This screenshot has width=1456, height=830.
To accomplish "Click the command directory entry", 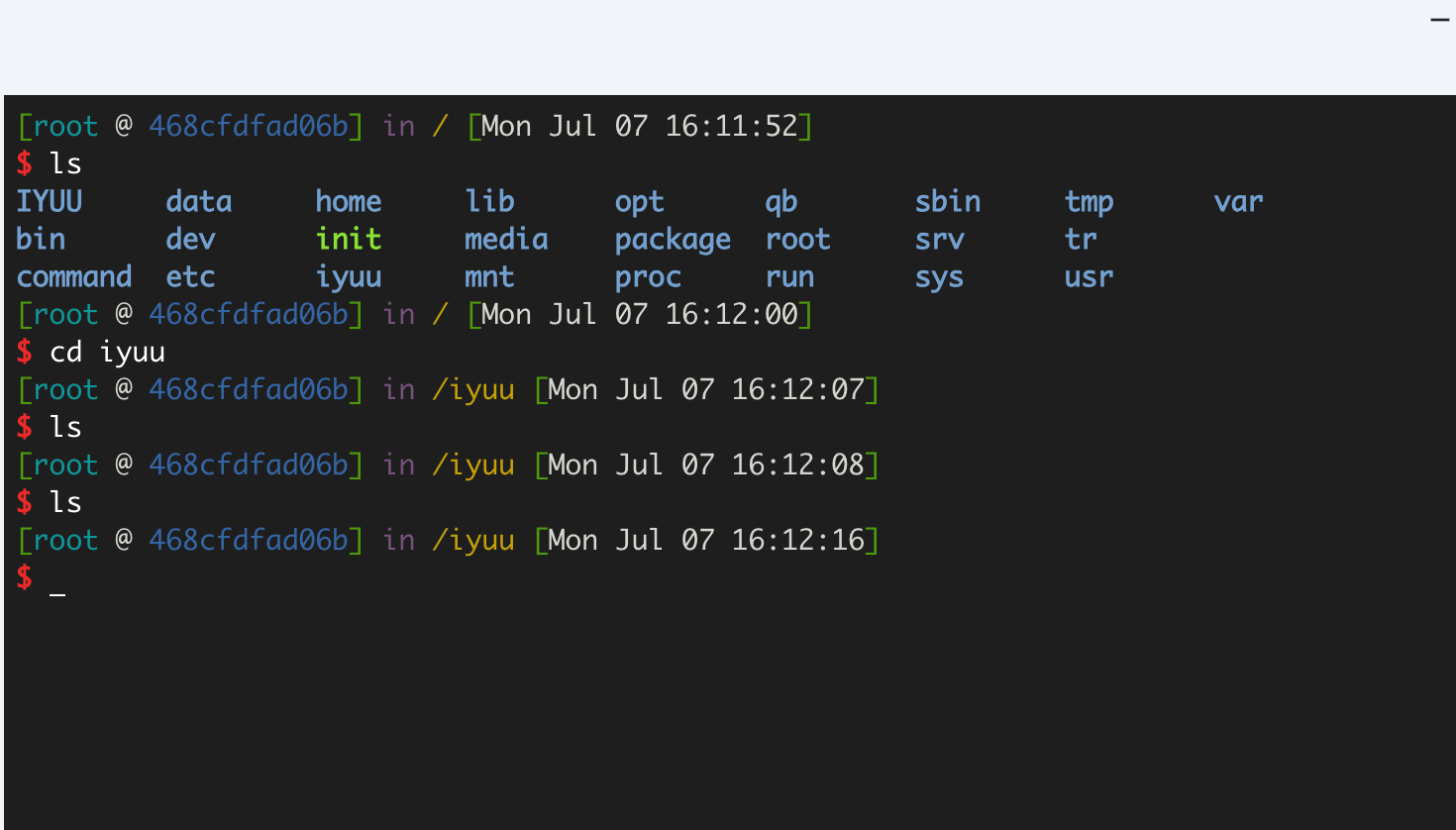I will click(x=74, y=276).
